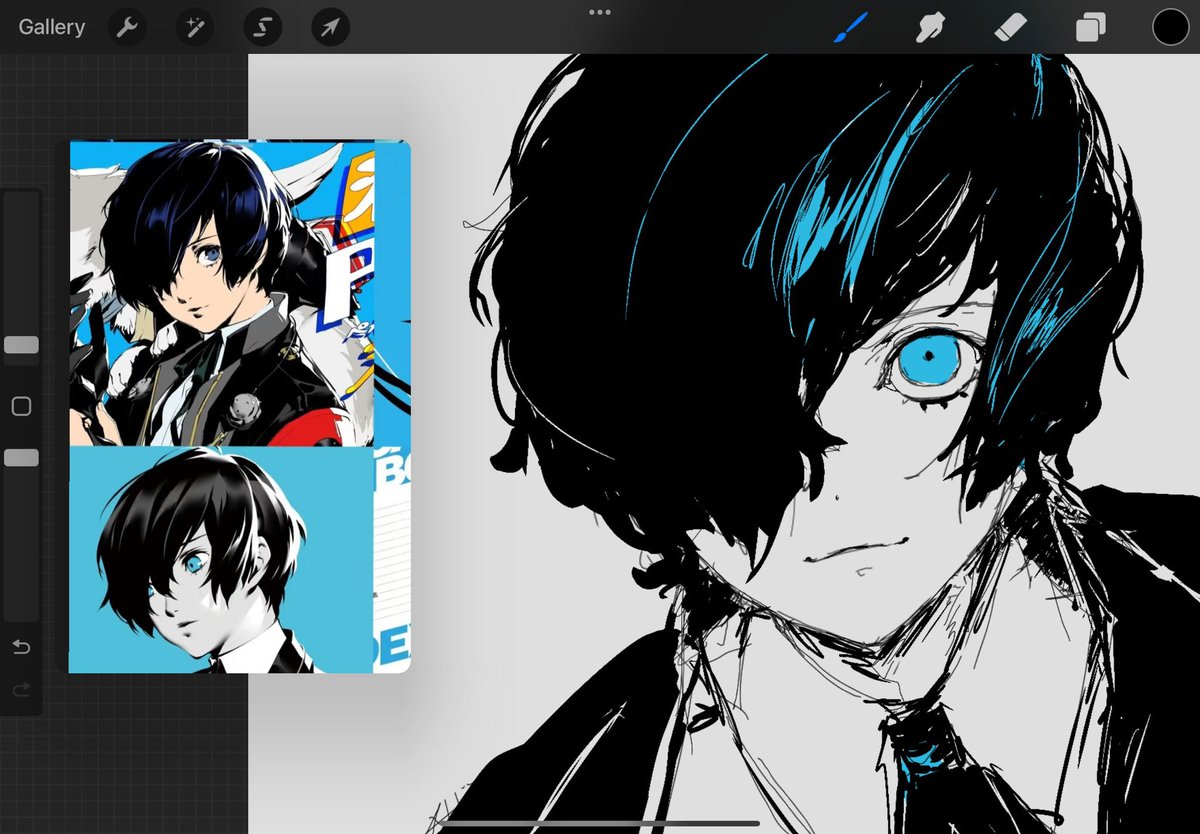Tap the top reference image of blue-haired character
Screen dimensions: 1200x834
221,293
